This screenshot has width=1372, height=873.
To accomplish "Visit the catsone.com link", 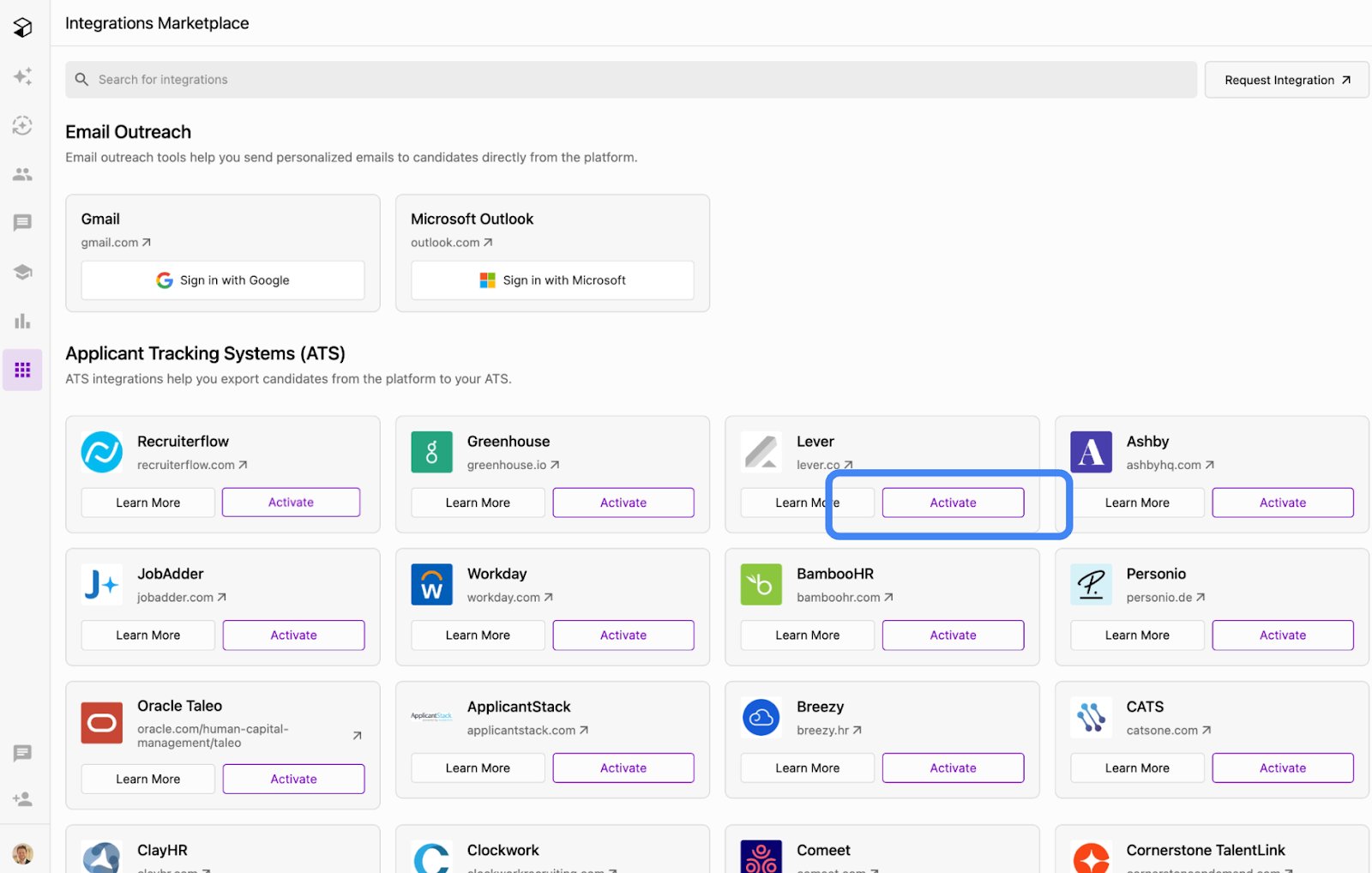I will [1169, 731].
